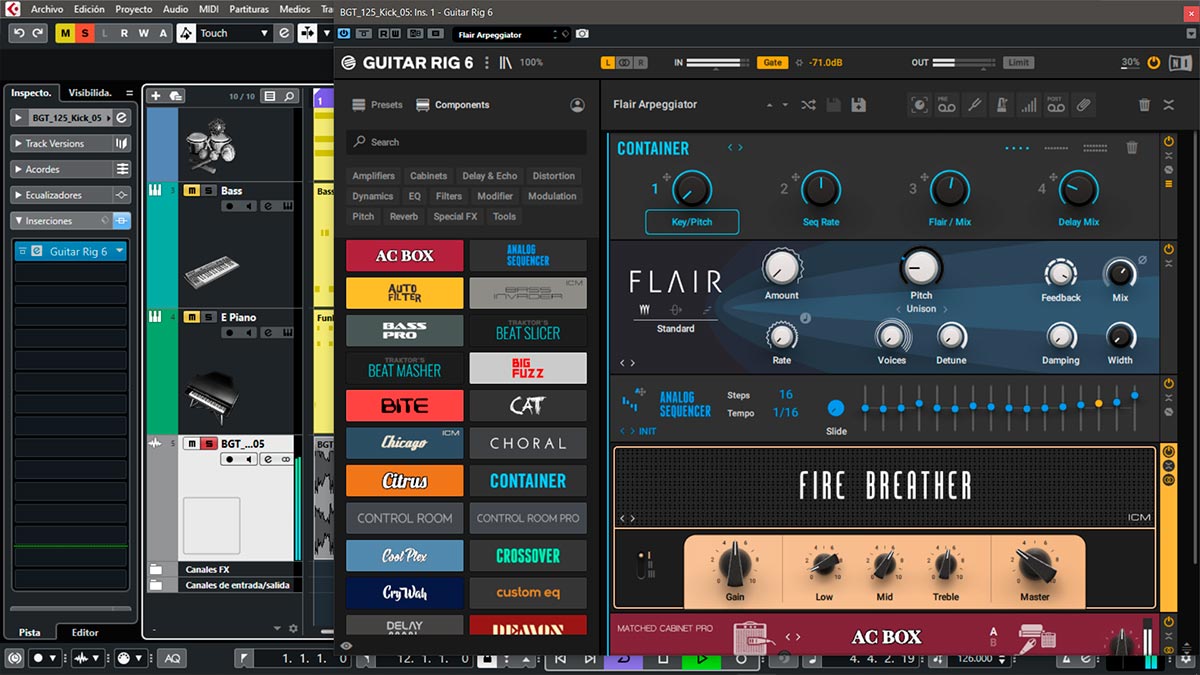Toggle the Cubase cycle loop button
Image resolution: width=1200 pixels, height=675 pixels.
[623, 658]
